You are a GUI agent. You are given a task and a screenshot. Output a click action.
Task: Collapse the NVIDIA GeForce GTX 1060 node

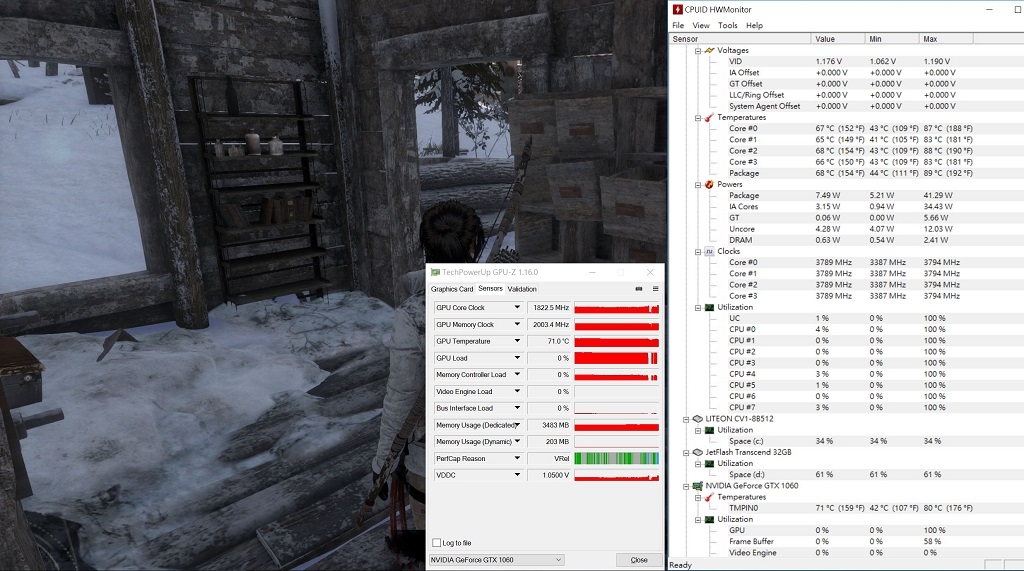(686, 486)
